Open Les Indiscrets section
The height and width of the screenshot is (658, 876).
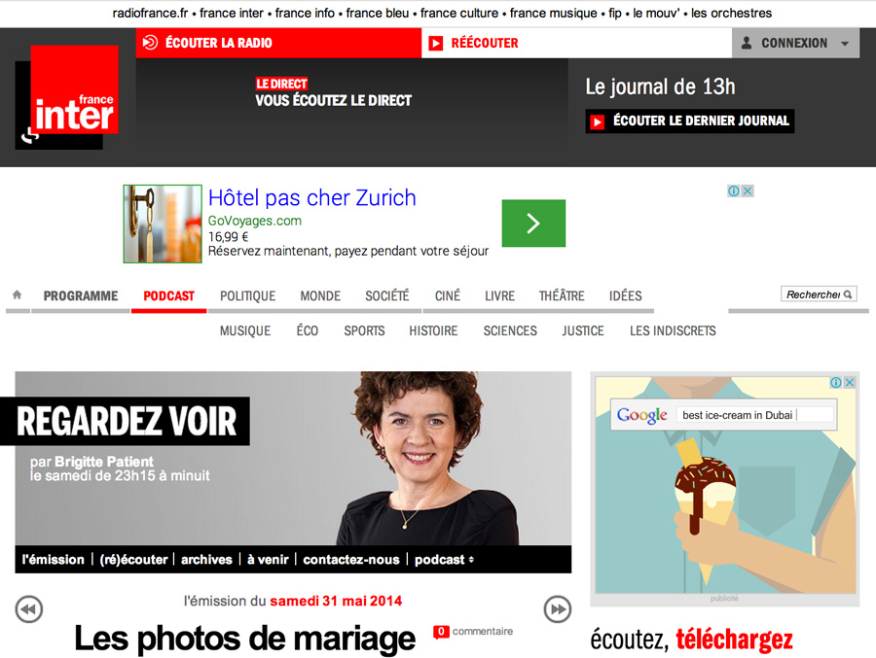click(x=673, y=331)
